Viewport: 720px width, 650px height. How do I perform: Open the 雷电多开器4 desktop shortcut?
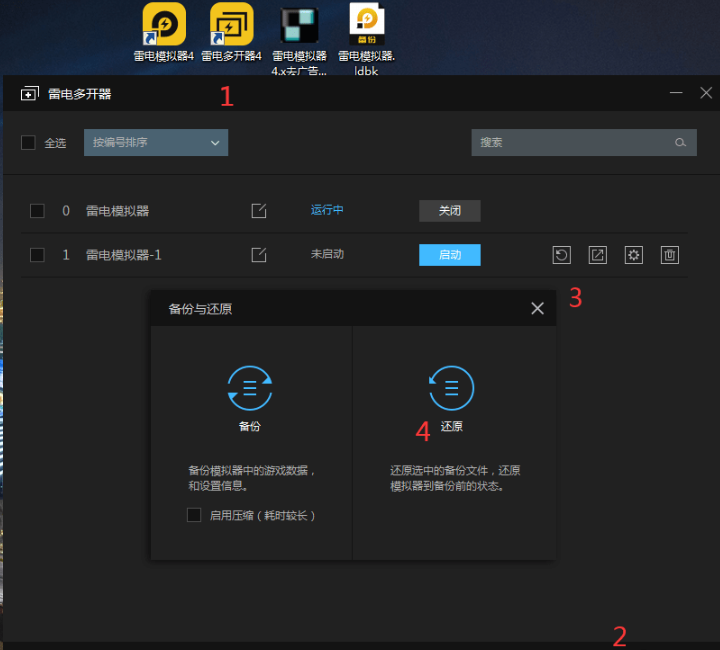[231, 25]
